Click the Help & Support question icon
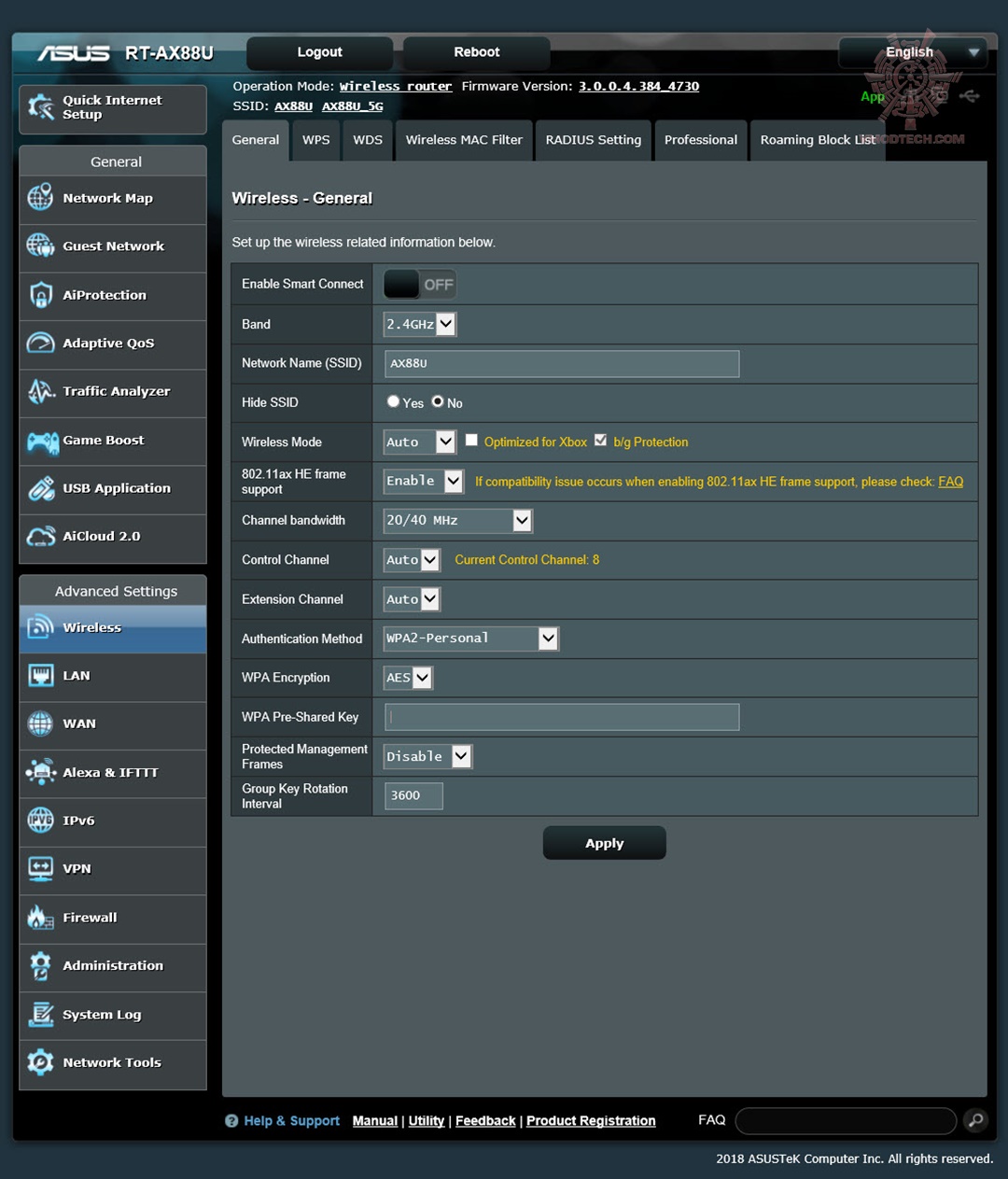The height and width of the screenshot is (1179, 1008). (x=231, y=1121)
